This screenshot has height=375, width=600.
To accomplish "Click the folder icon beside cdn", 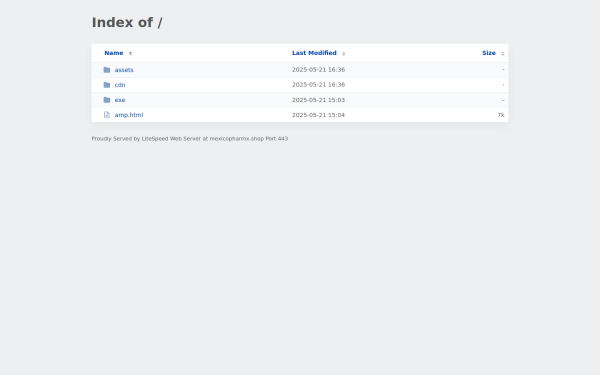I will click(107, 85).
